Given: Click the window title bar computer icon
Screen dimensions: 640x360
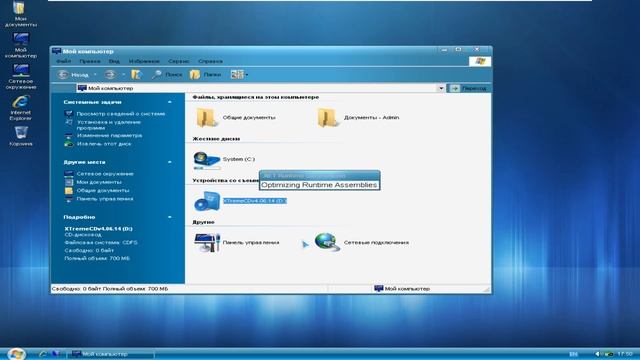Looking at the screenshot, I should (x=57, y=51).
